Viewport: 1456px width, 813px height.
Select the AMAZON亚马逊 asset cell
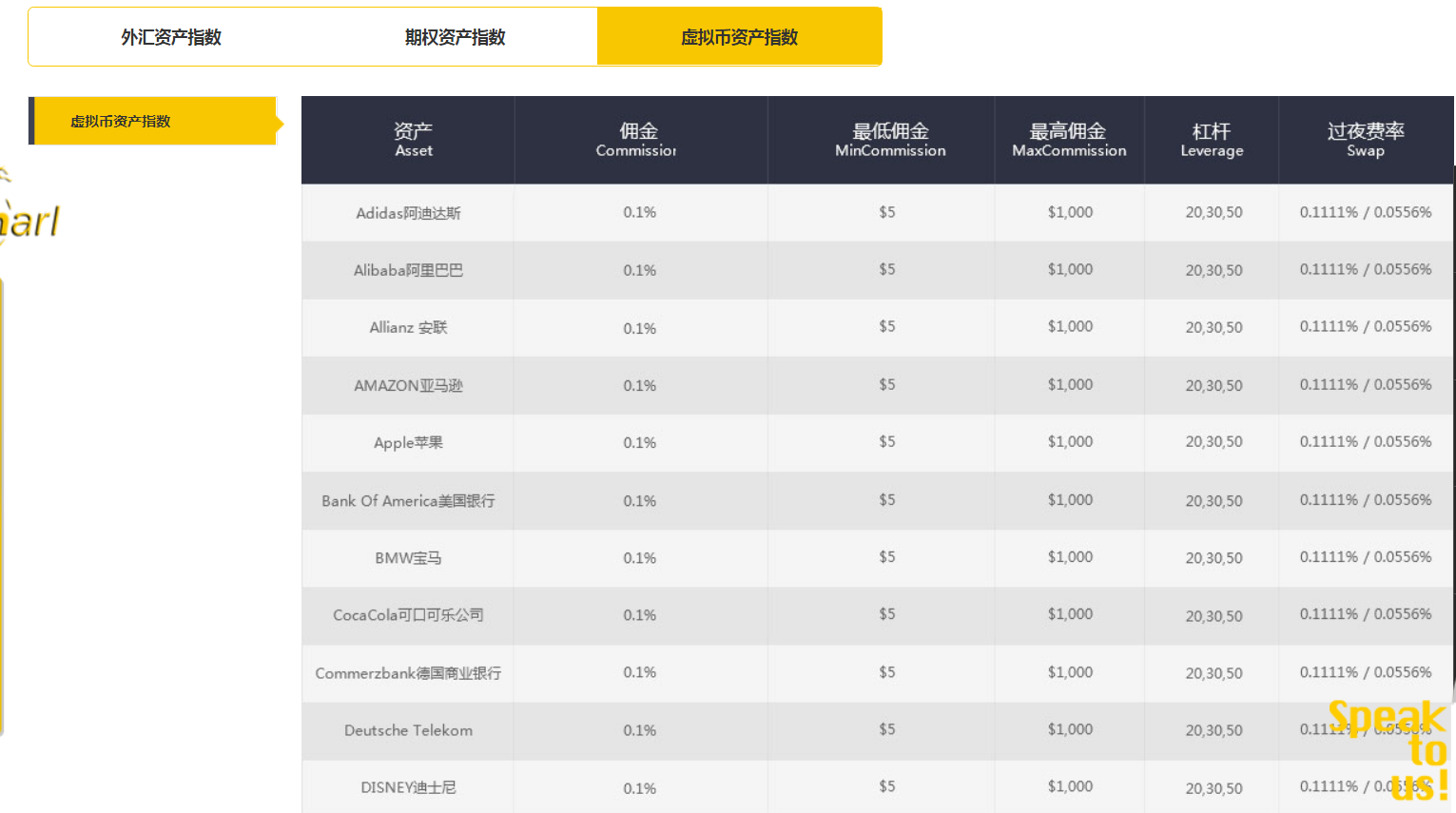pos(408,385)
